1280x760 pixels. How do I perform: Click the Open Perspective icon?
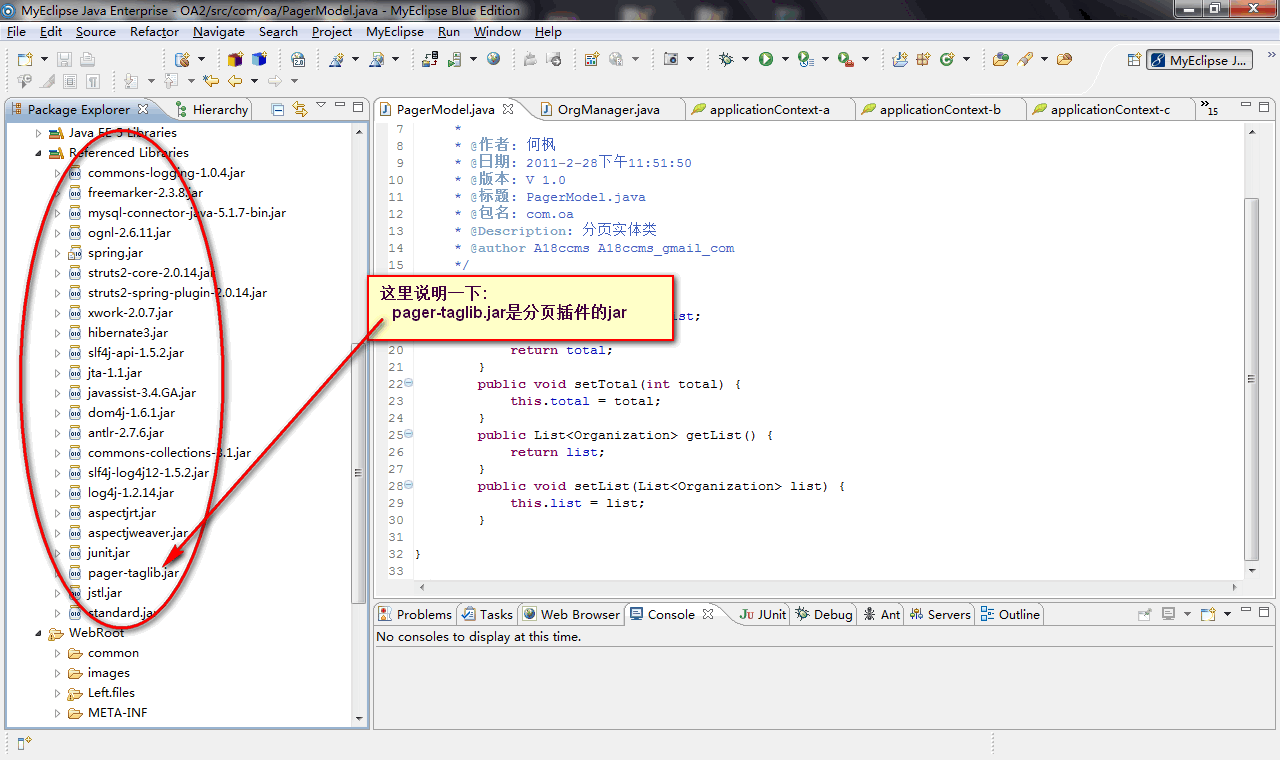(x=1134, y=60)
